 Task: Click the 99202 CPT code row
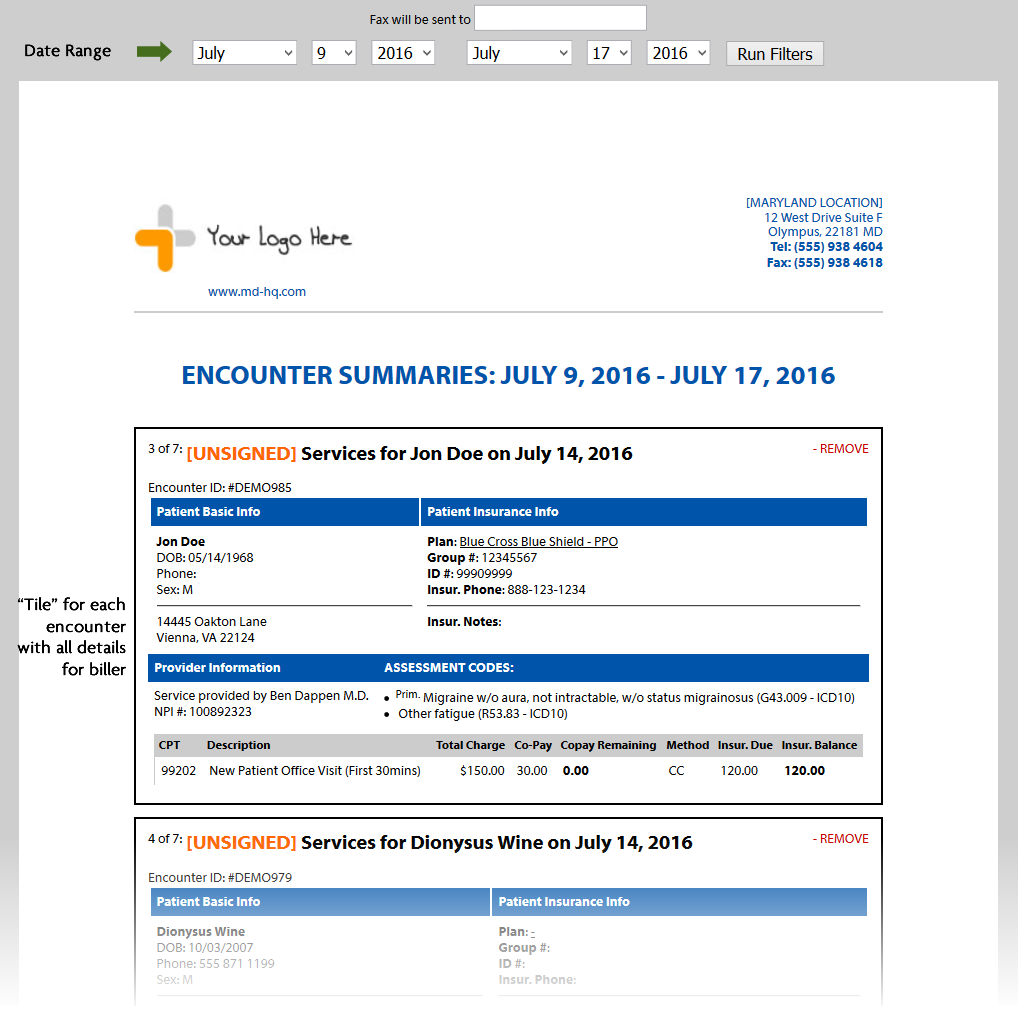click(x=508, y=771)
